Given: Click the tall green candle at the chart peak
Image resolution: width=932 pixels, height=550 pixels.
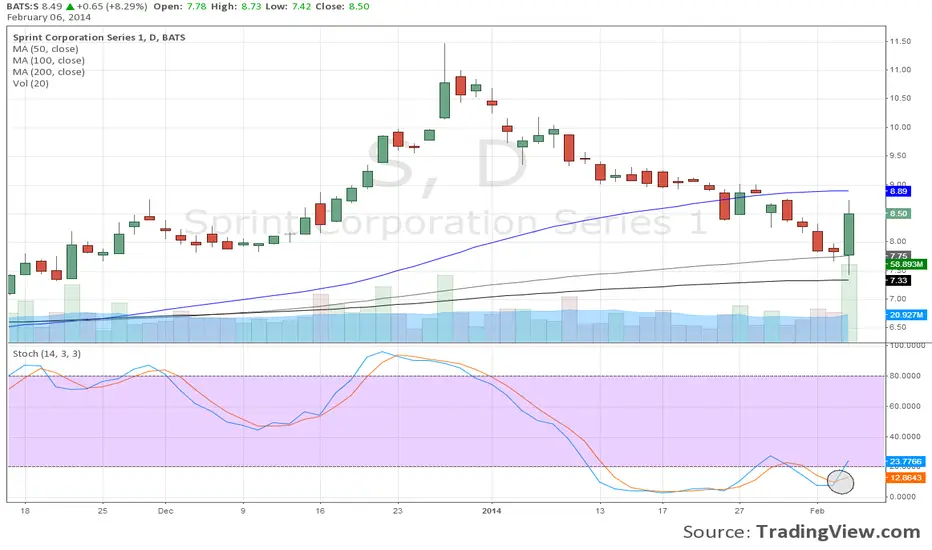Looking at the screenshot, I should pyautogui.click(x=445, y=100).
